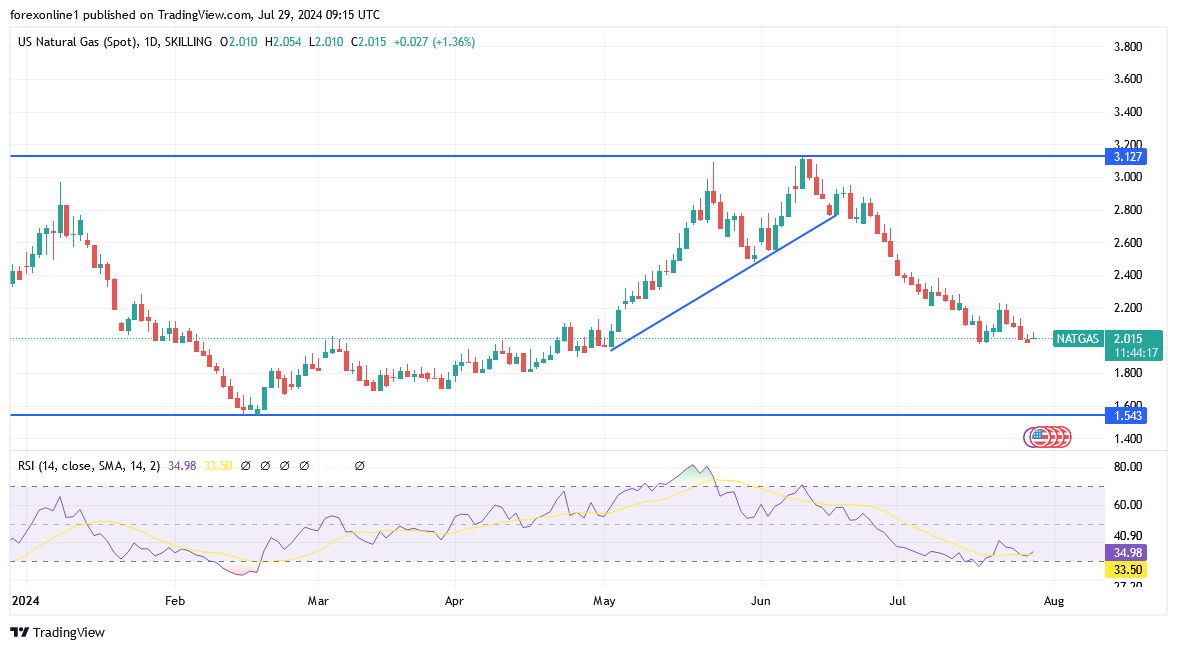Screen dimensions: 1177x650
Task: Click the isolated last ∅ symbol in RSI legend
Action: 359,465
